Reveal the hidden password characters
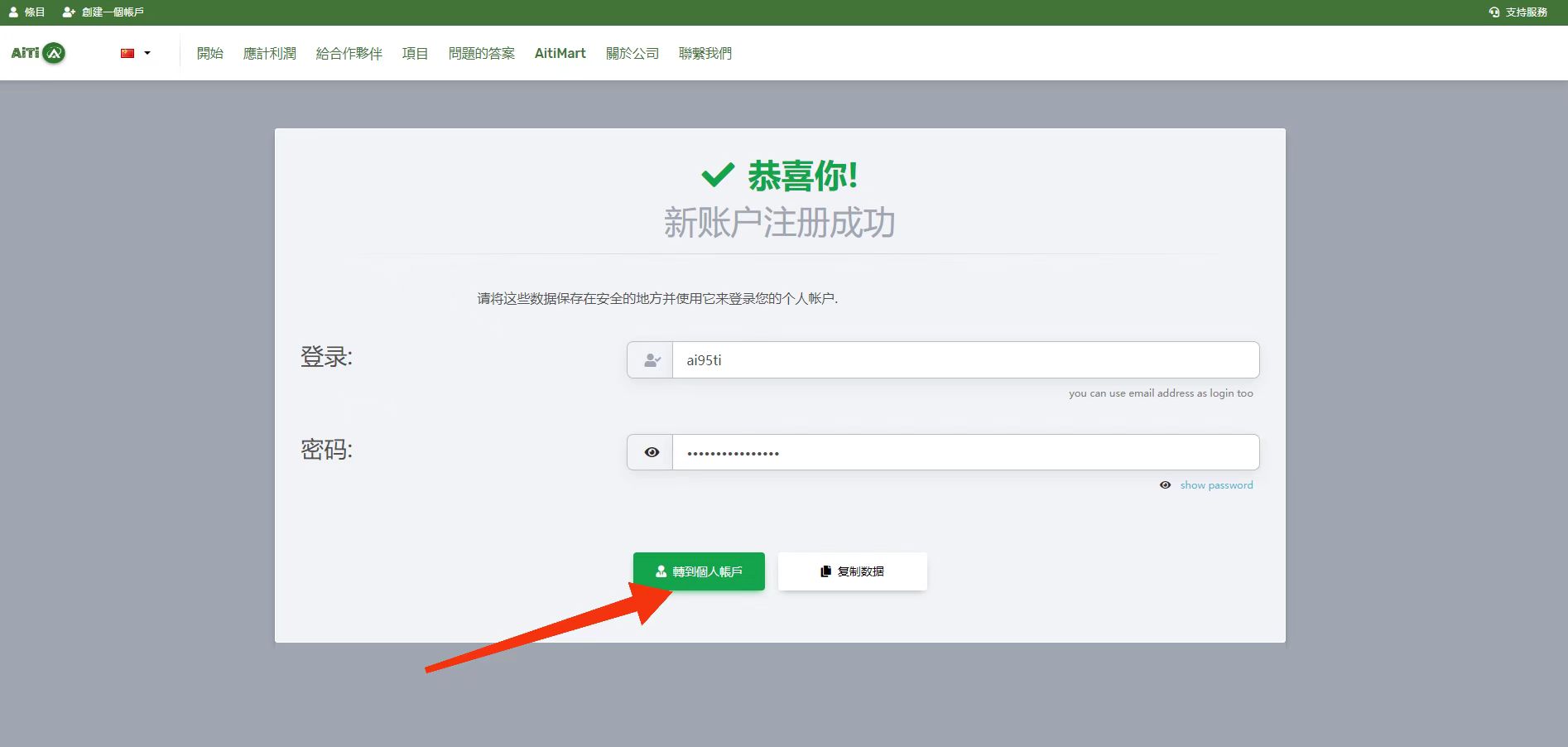 click(1216, 484)
